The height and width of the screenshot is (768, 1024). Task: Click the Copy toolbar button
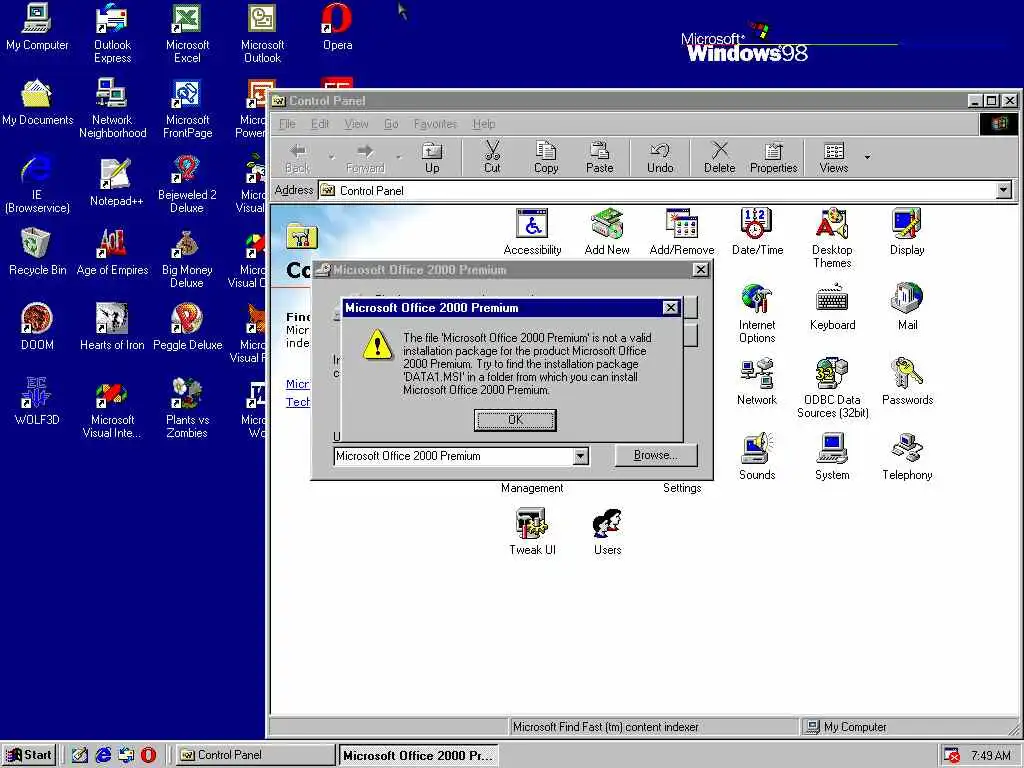pyautogui.click(x=546, y=158)
